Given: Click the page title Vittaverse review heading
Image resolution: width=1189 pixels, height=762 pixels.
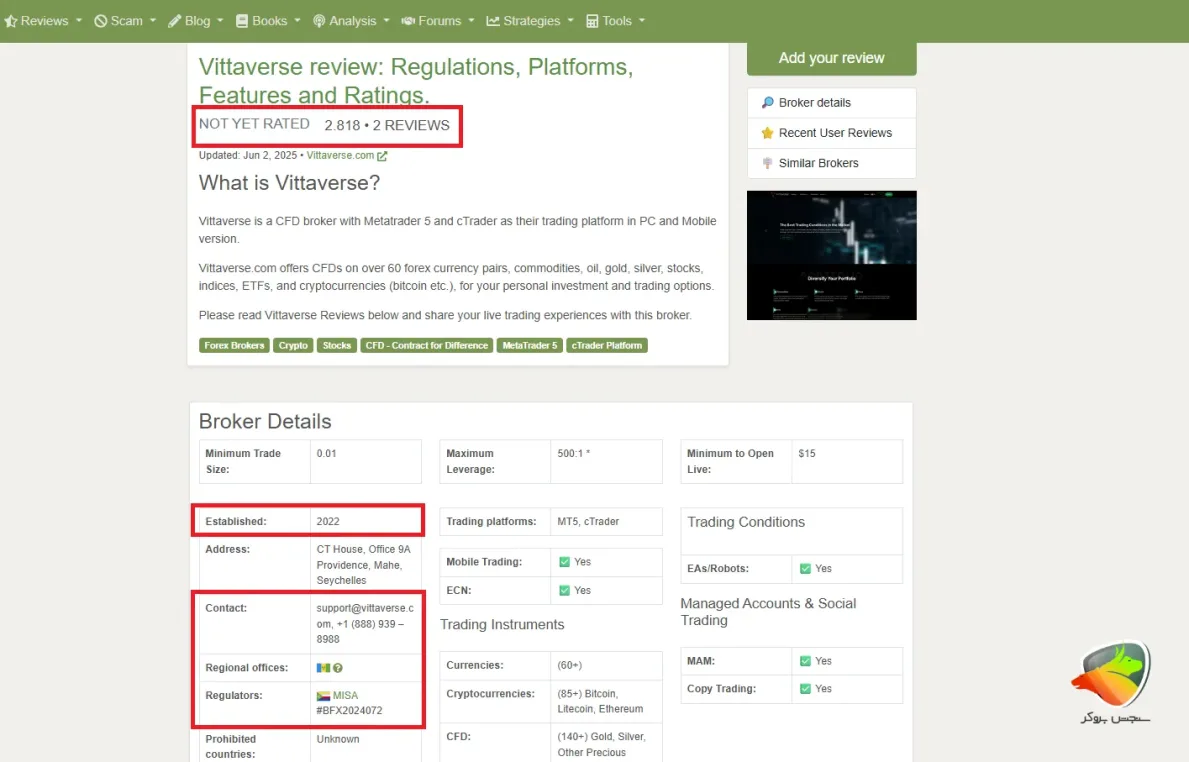Looking at the screenshot, I should pos(416,80).
